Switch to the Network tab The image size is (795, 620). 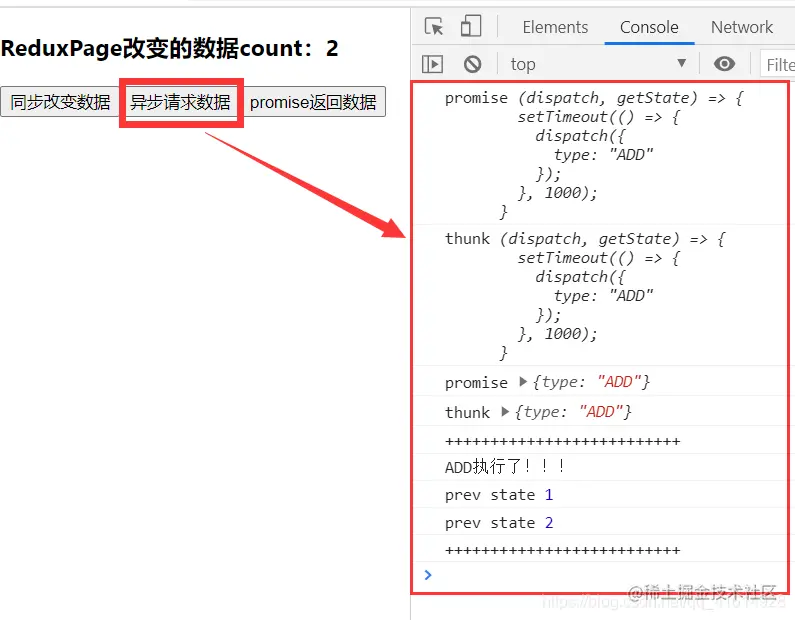click(x=742, y=27)
